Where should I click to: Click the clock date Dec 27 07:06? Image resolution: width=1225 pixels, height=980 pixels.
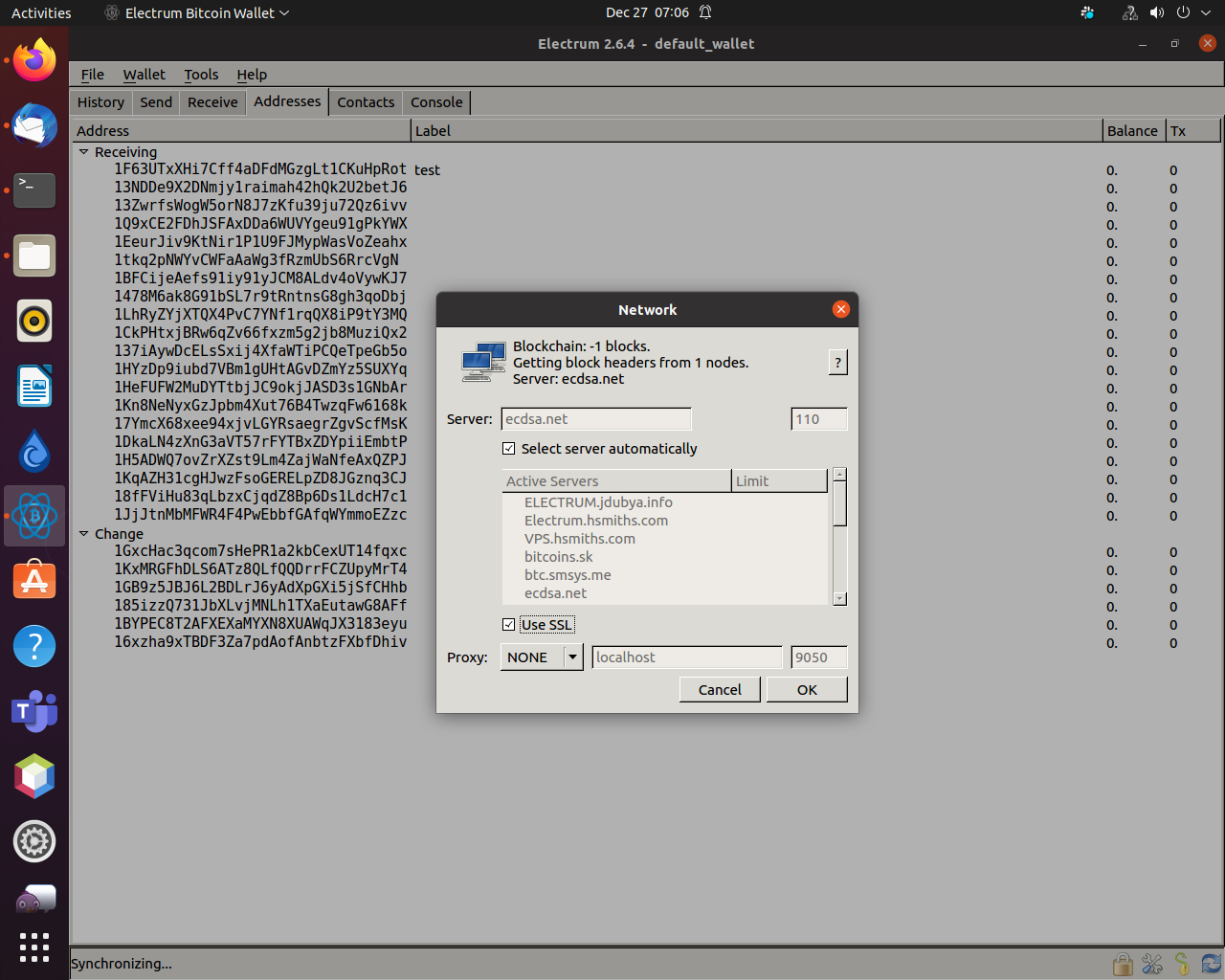[x=647, y=12]
